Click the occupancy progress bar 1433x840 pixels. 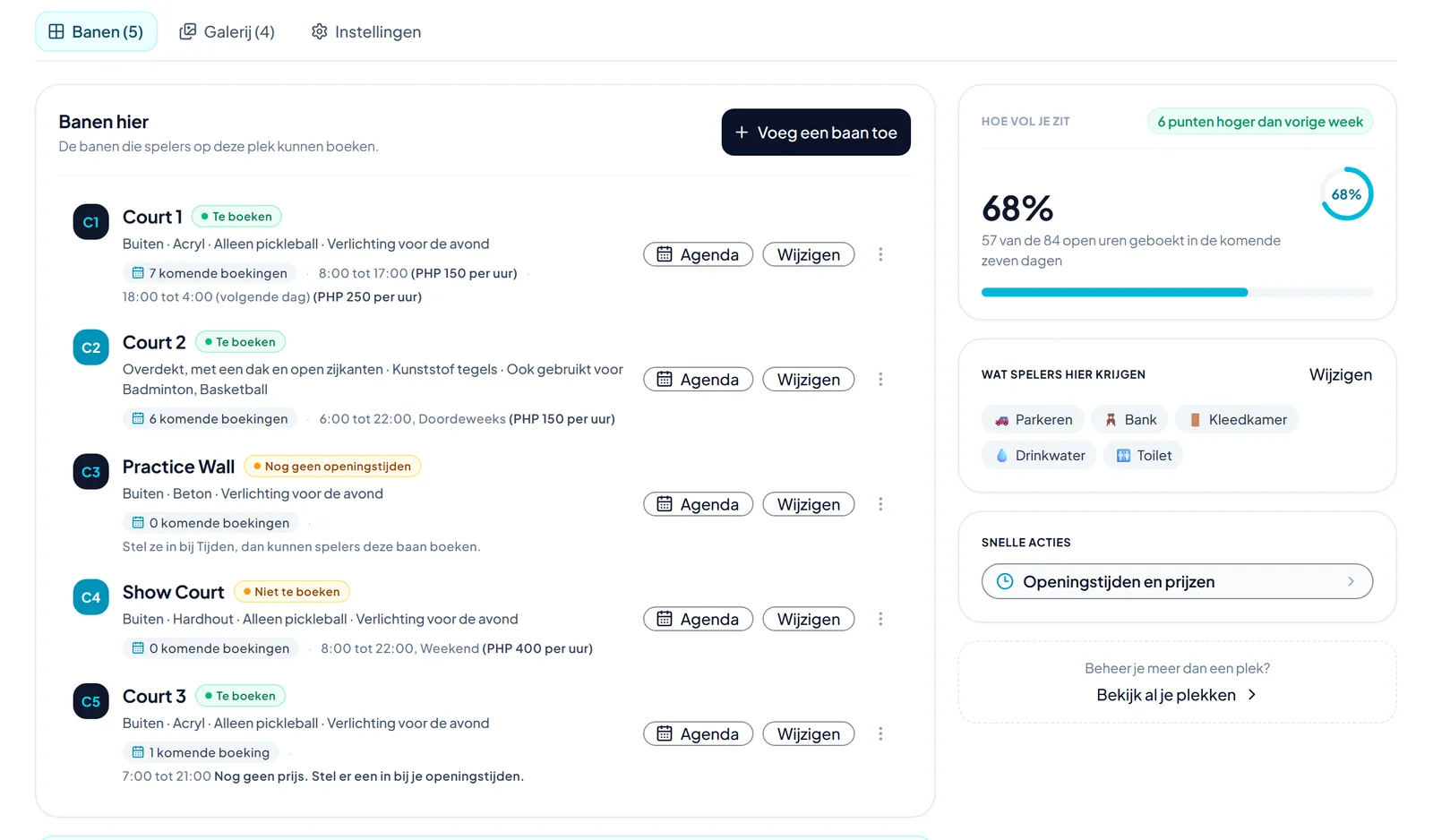coord(1177,292)
